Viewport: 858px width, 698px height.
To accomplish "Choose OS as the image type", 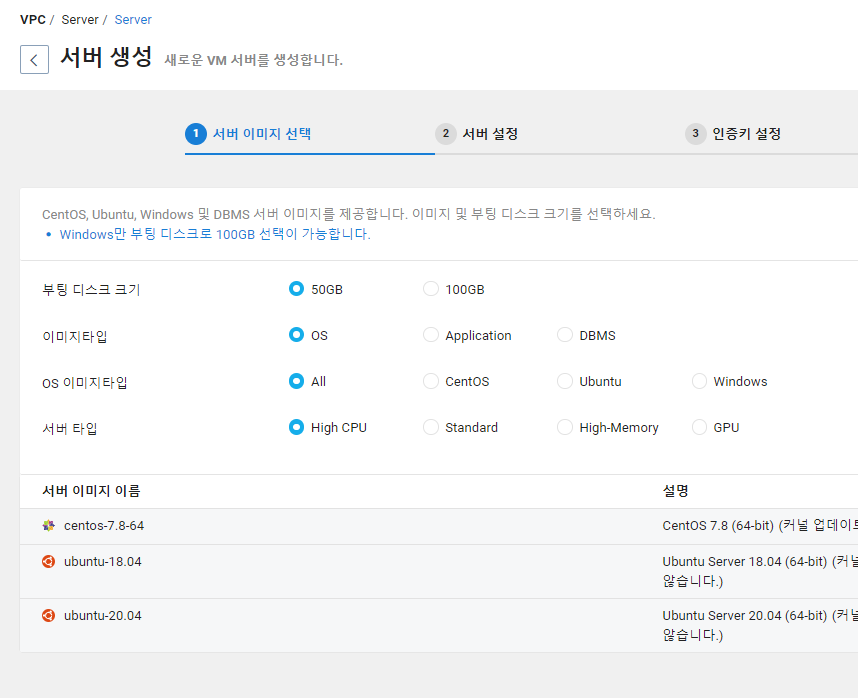I will (296, 335).
